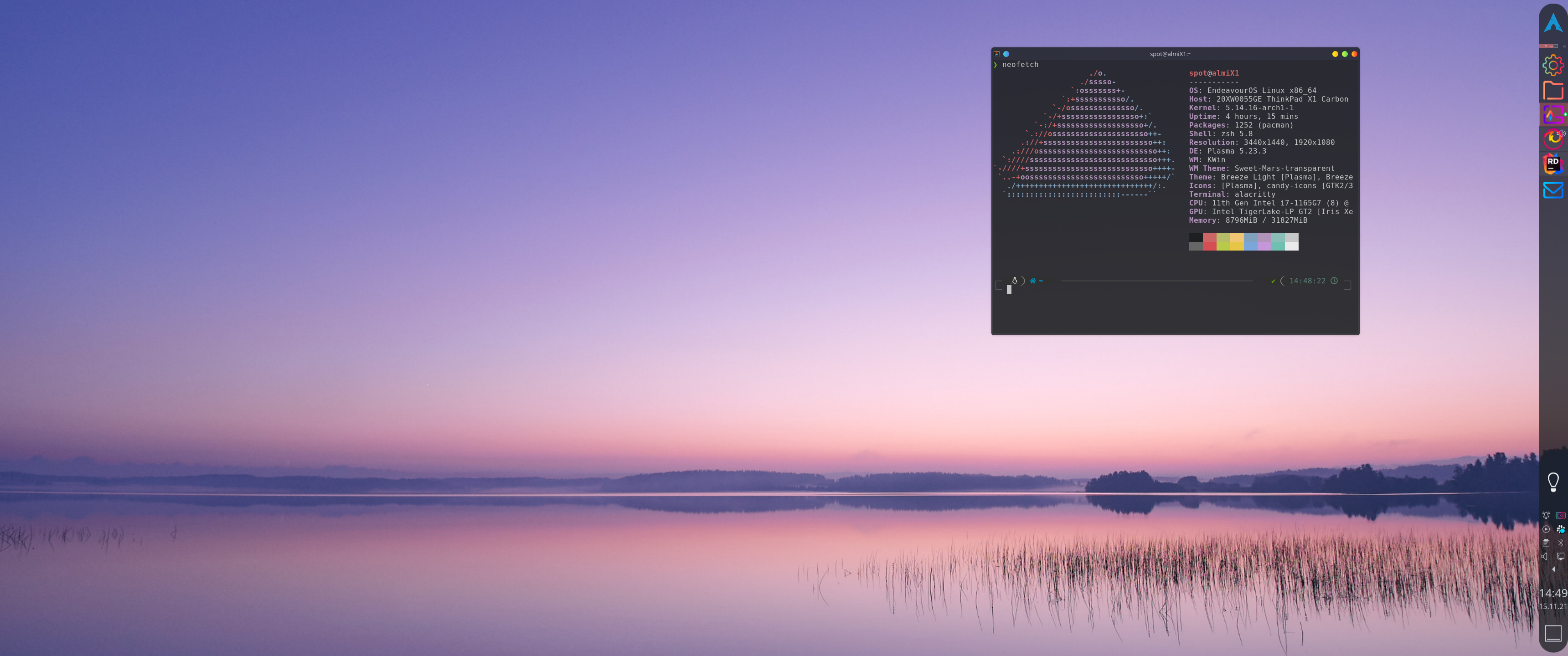Open the clipboard tray icon
The height and width of the screenshot is (656, 1568).
pyautogui.click(x=1546, y=543)
